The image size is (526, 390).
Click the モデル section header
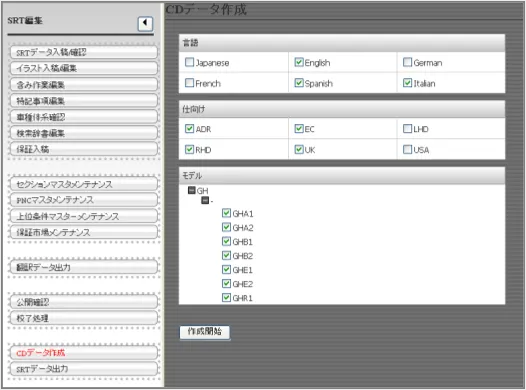tap(342, 176)
